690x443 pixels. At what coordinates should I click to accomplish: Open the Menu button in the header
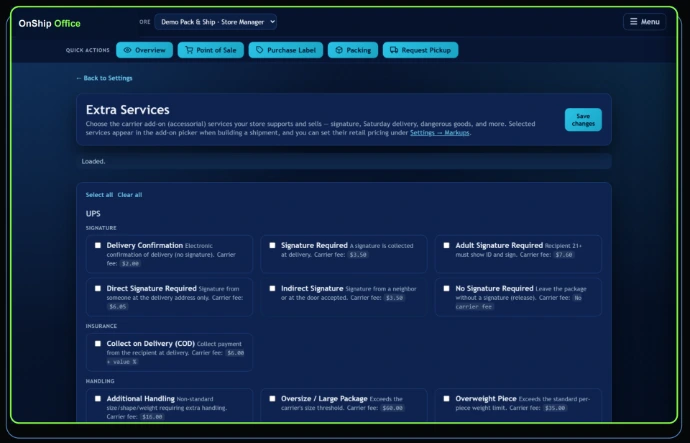pos(644,22)
